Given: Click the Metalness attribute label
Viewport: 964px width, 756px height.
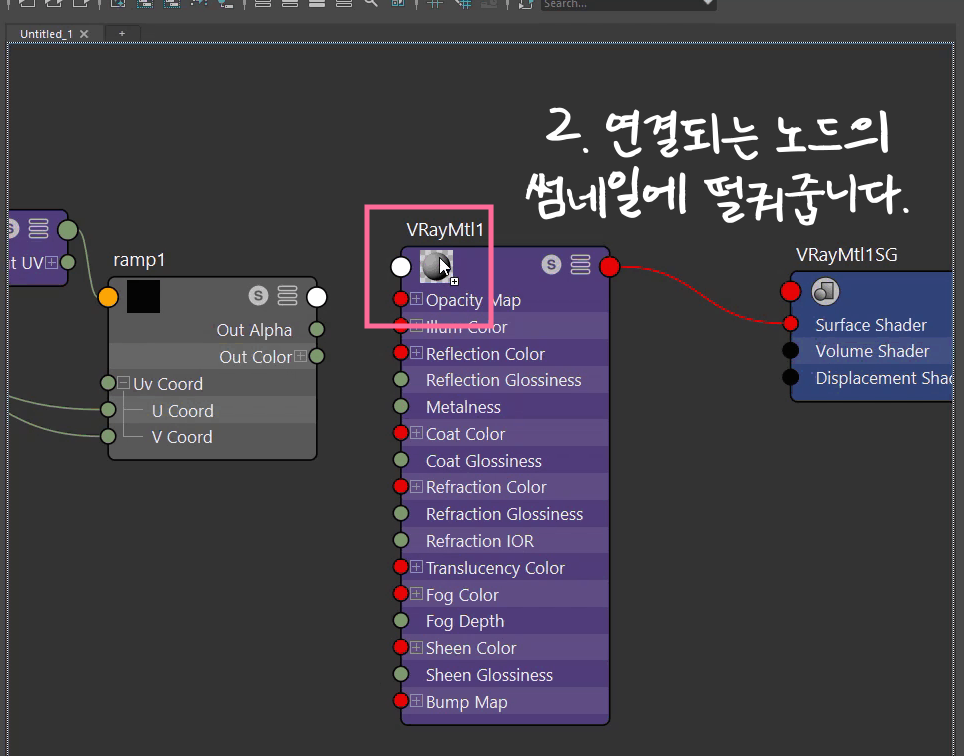Looking at the screenshot, I should click(463, 407).
